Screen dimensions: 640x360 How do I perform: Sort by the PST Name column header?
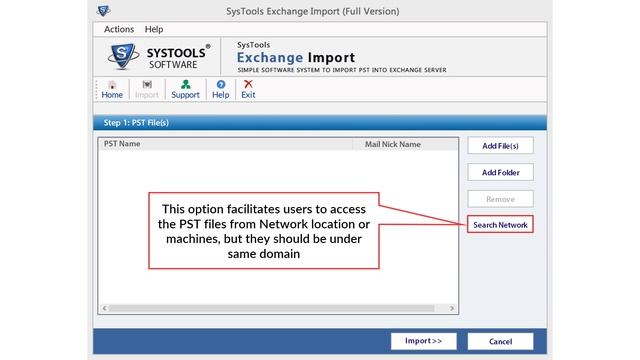pos(226,144)
